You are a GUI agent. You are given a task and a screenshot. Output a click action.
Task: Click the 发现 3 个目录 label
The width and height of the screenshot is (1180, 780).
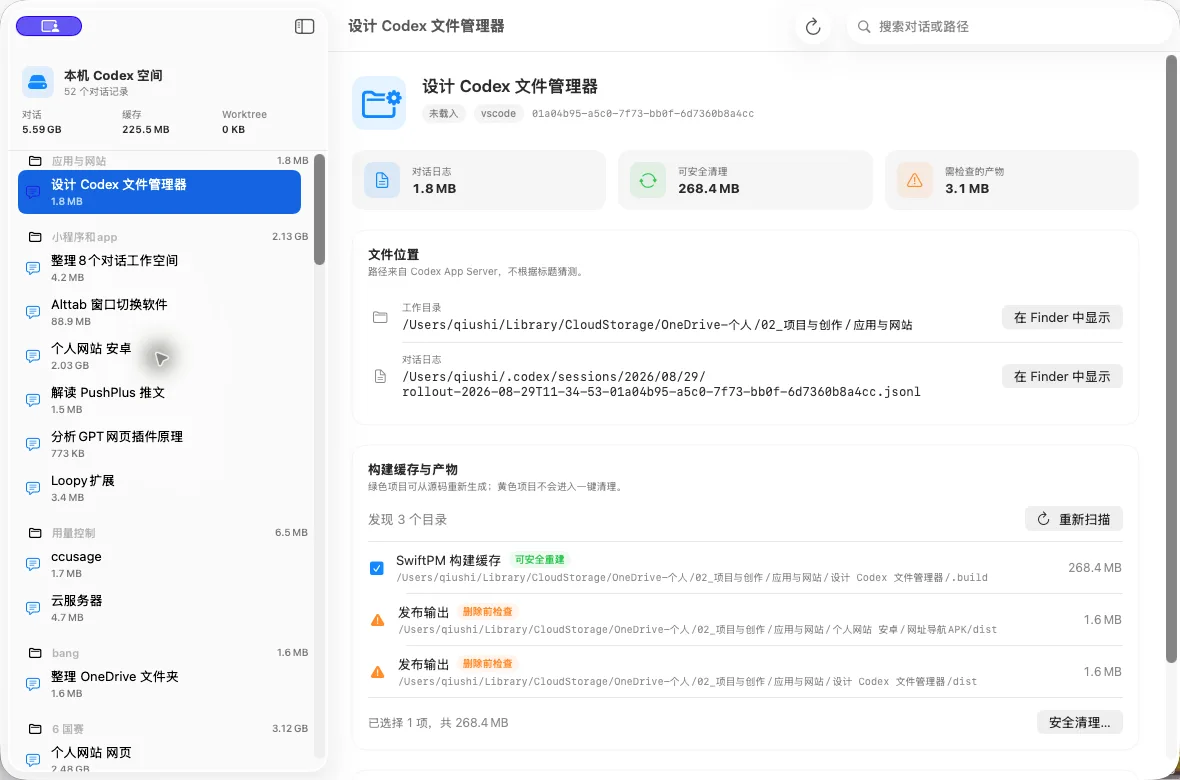coord(408,519)
